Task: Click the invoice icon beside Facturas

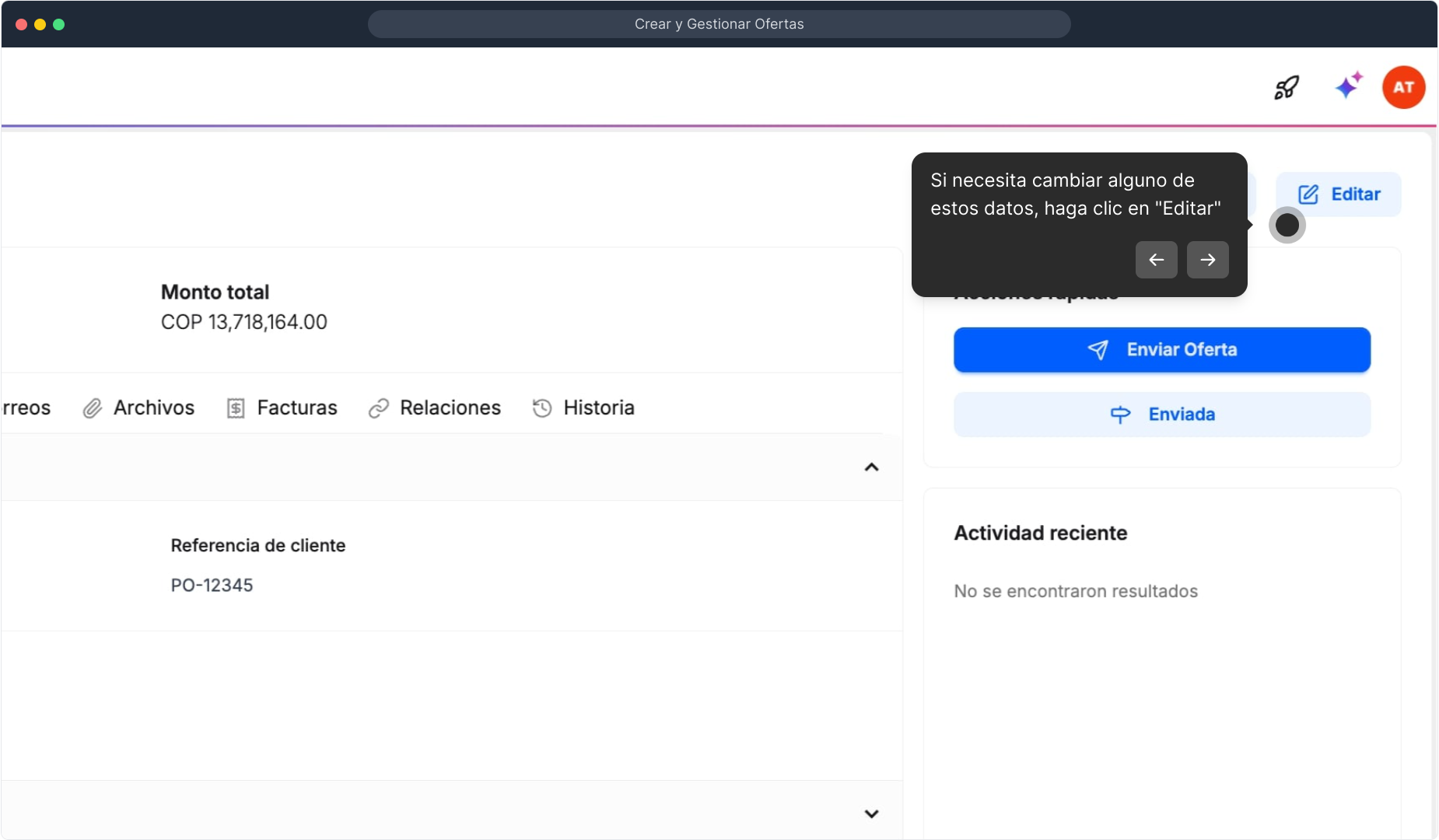Action: (x=236, y=408)
